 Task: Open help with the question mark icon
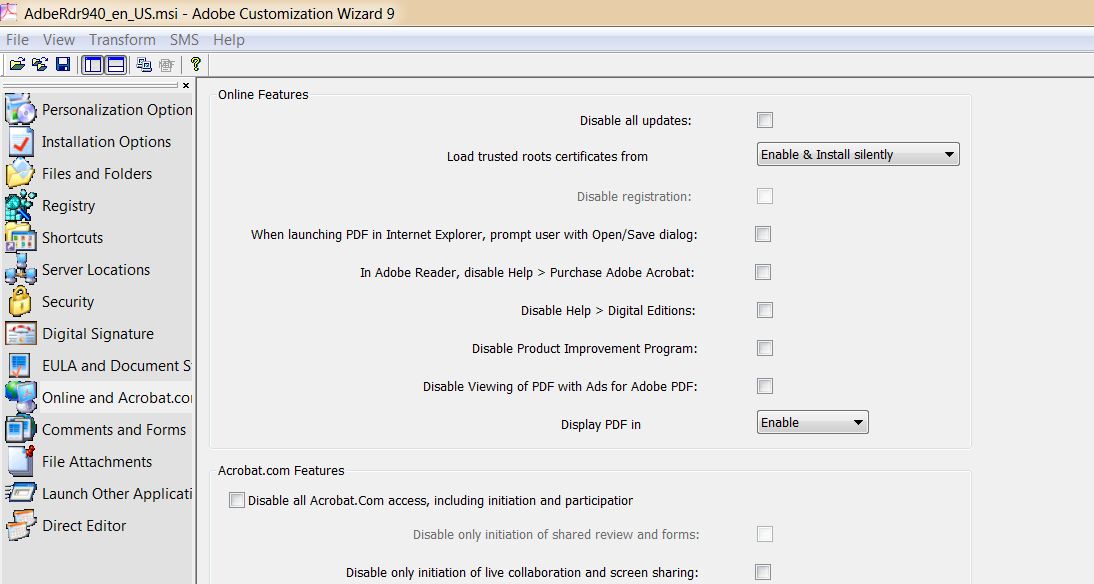pos(195,64)
